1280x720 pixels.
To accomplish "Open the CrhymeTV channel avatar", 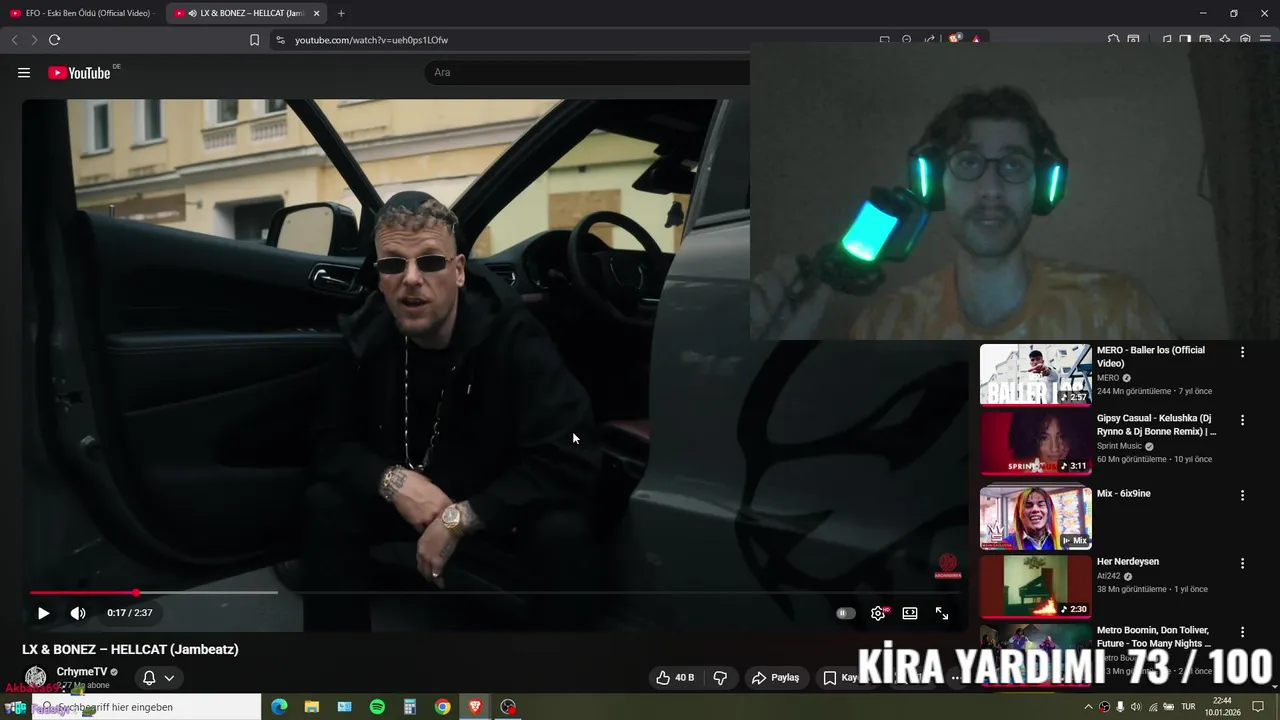I will click(36, 678).
